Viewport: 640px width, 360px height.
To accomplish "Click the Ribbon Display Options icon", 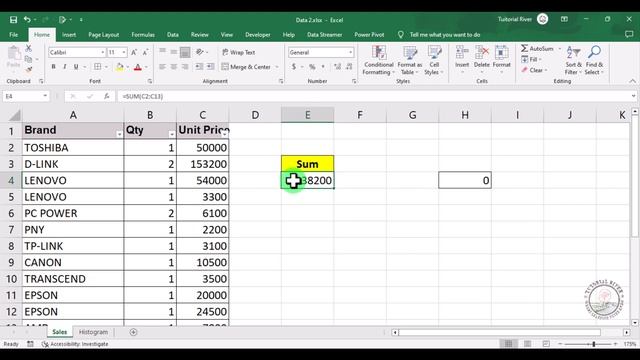I will pos(564,19).
